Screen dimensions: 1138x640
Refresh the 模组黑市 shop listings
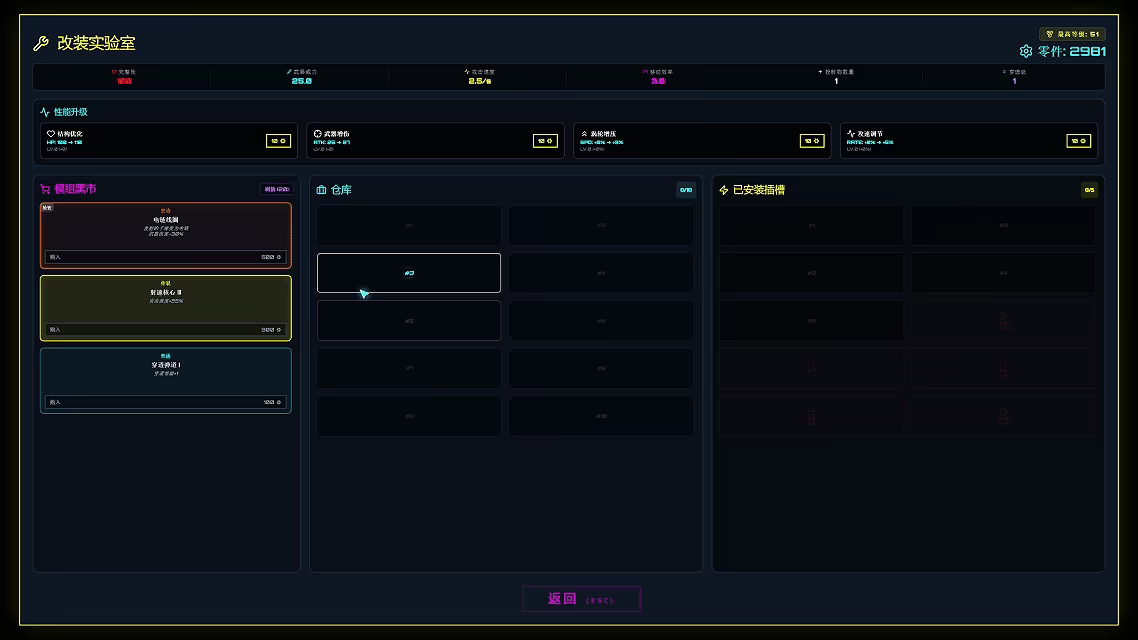277,189
